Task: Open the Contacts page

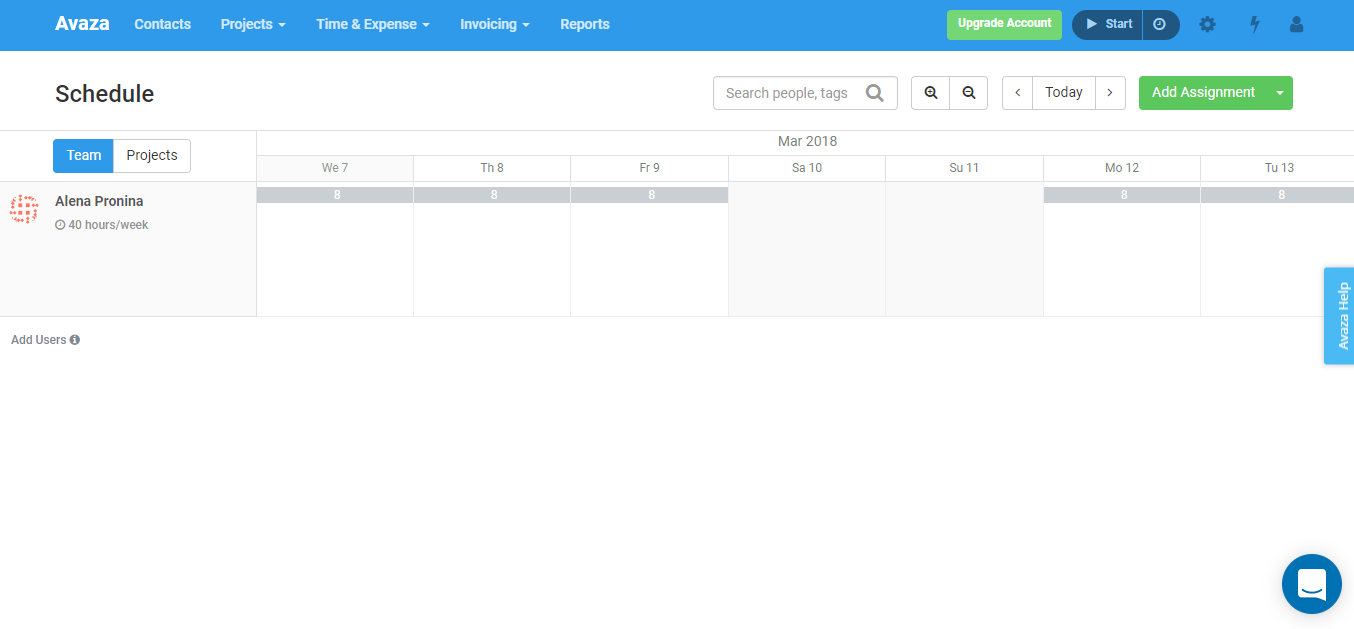Action: [x=162, y=24]
